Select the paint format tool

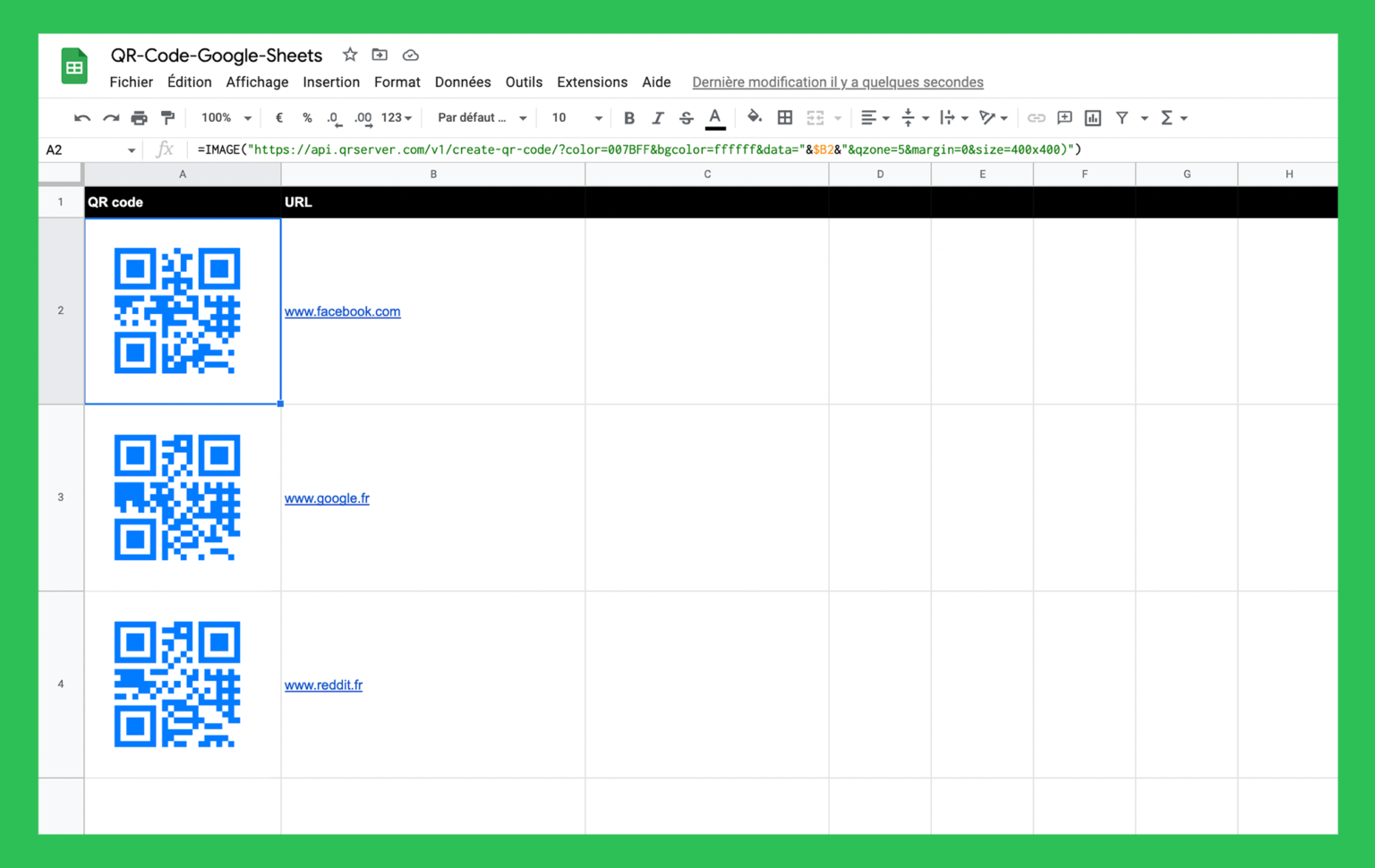[x=167, y=117]
